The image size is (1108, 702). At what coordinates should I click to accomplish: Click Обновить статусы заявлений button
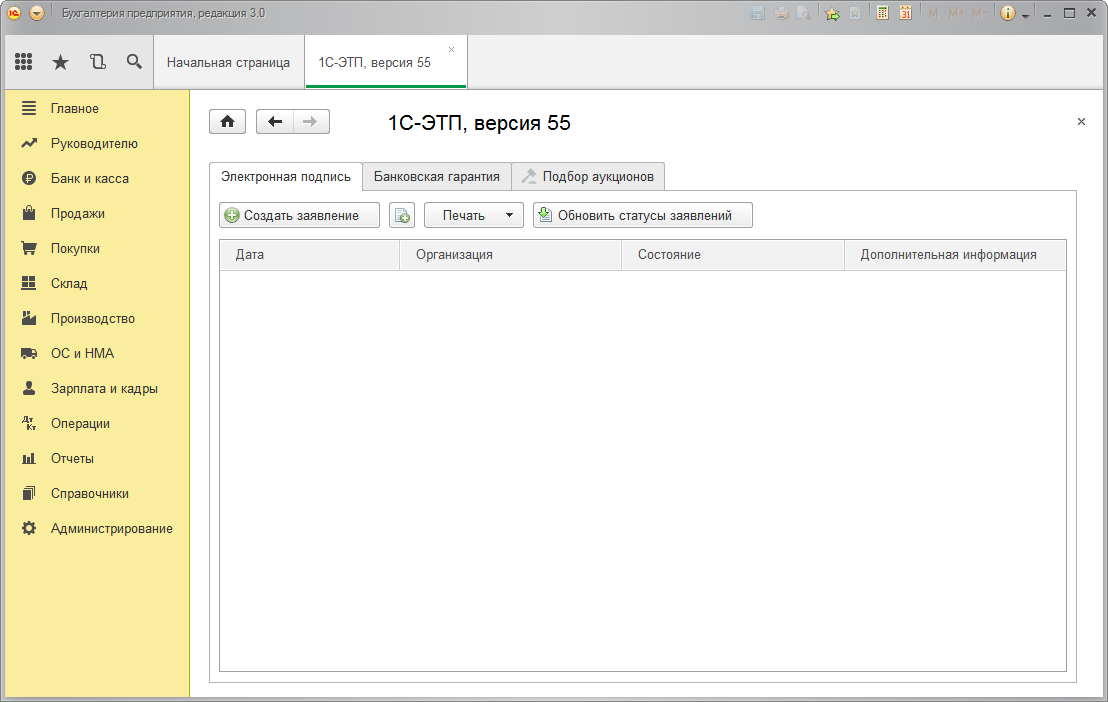click(643, 215)
